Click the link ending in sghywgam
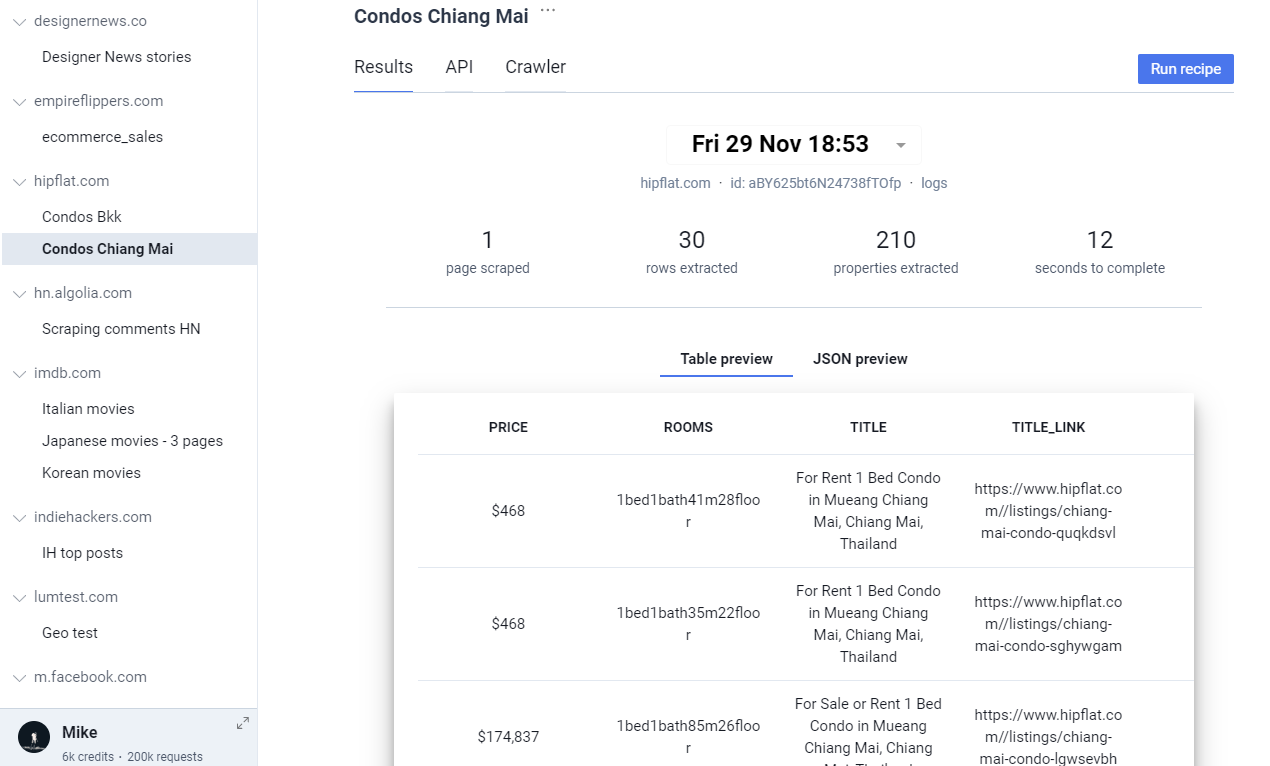Viewport: 1270px width, 766px height. (x=1048, y=624)
